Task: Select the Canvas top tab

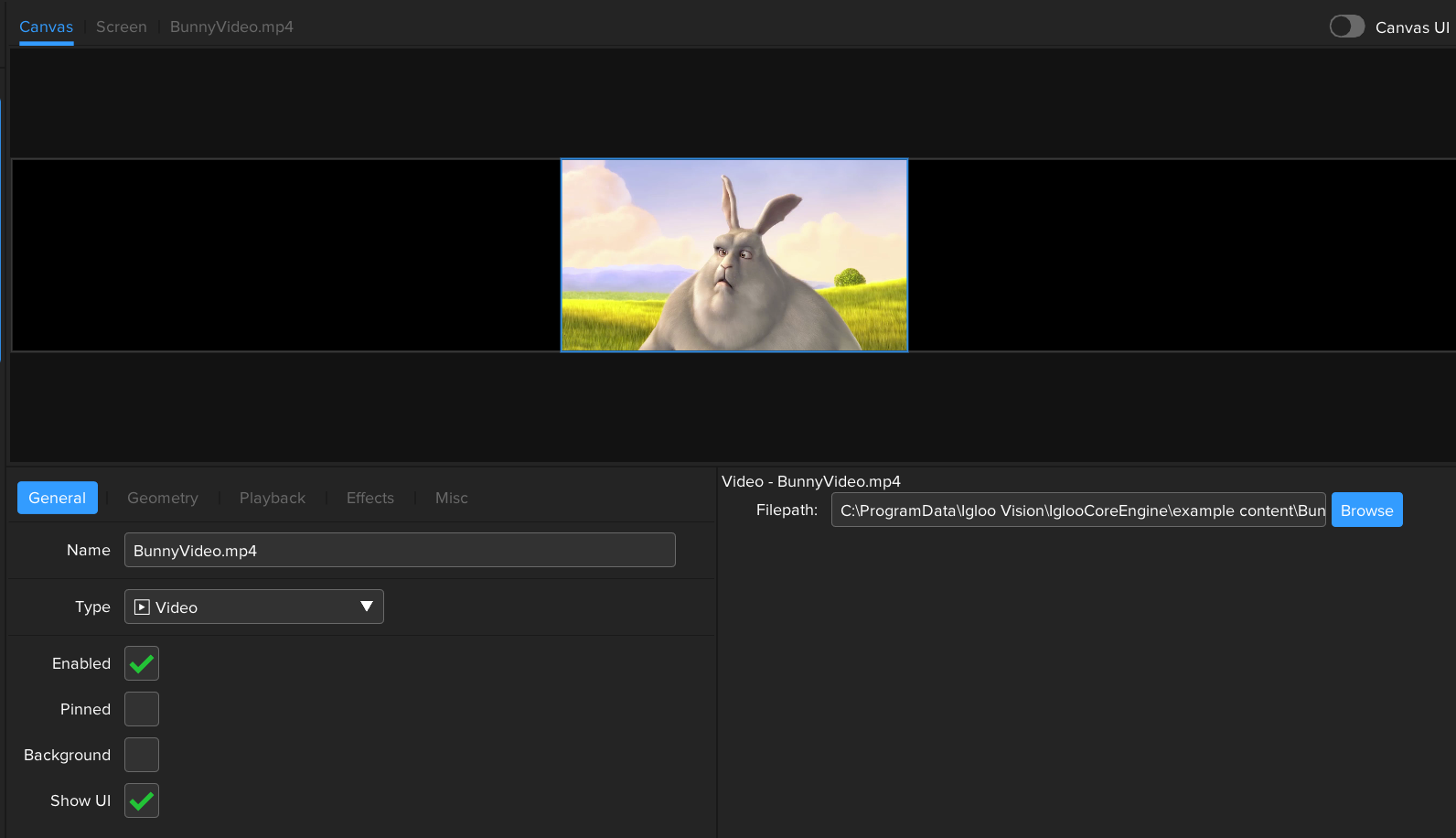Action: coord(46,27)
